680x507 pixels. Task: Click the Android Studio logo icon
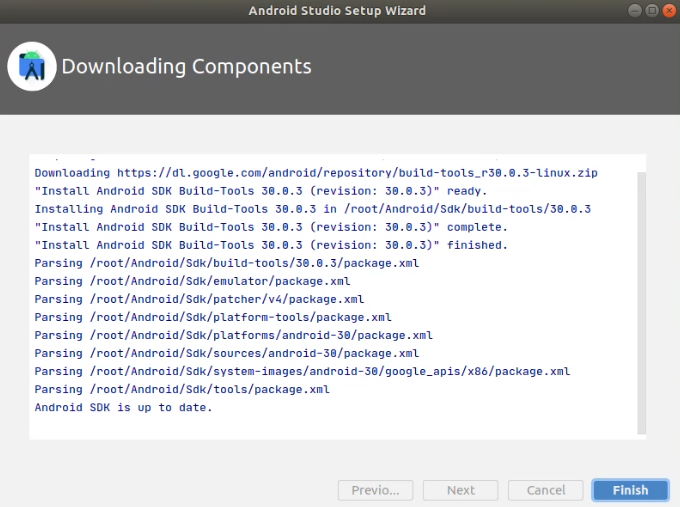[x=32, y=66]
